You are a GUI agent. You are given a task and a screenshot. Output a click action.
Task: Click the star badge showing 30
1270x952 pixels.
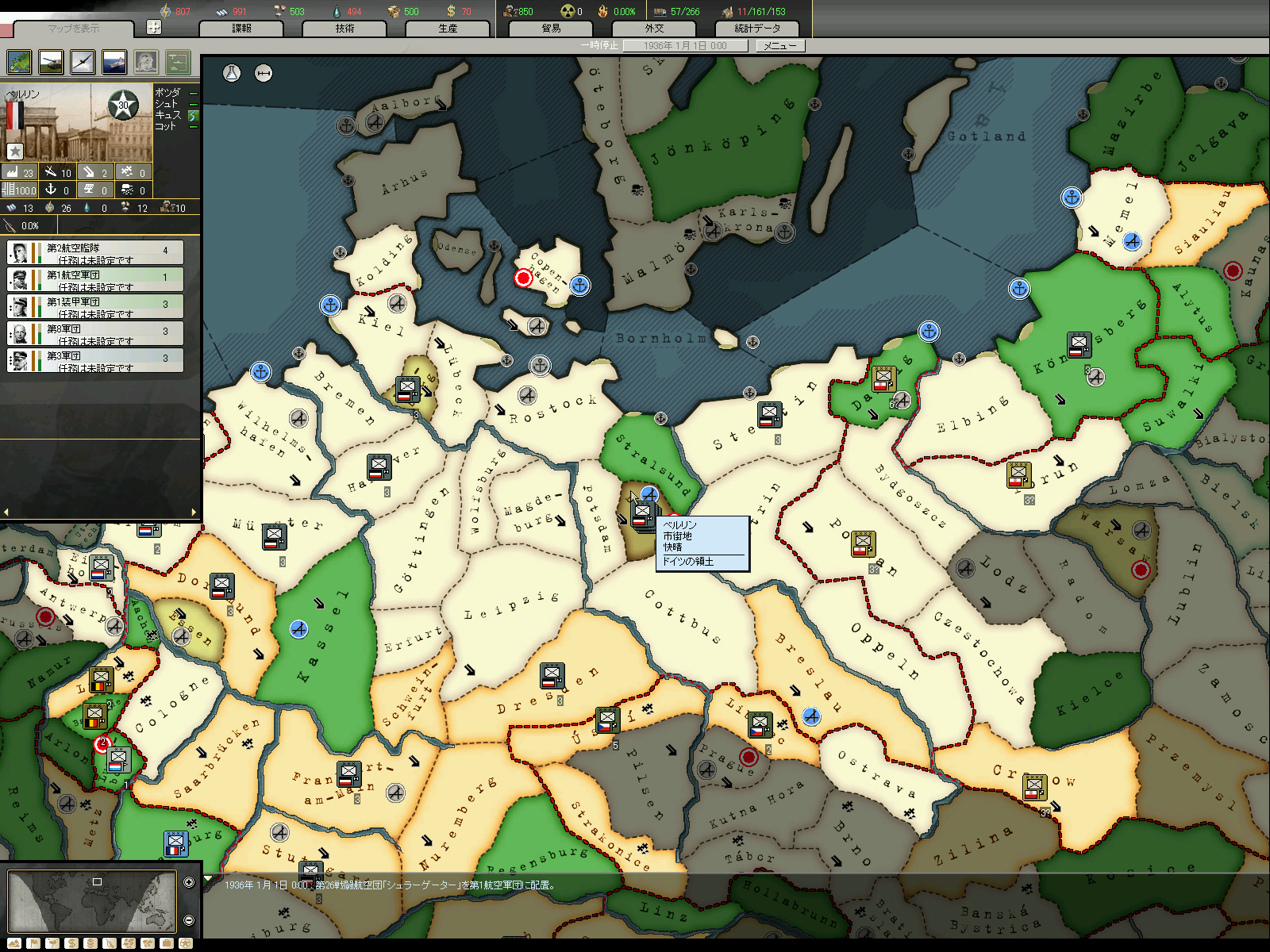pyautogui.click(x=123, y=105)
